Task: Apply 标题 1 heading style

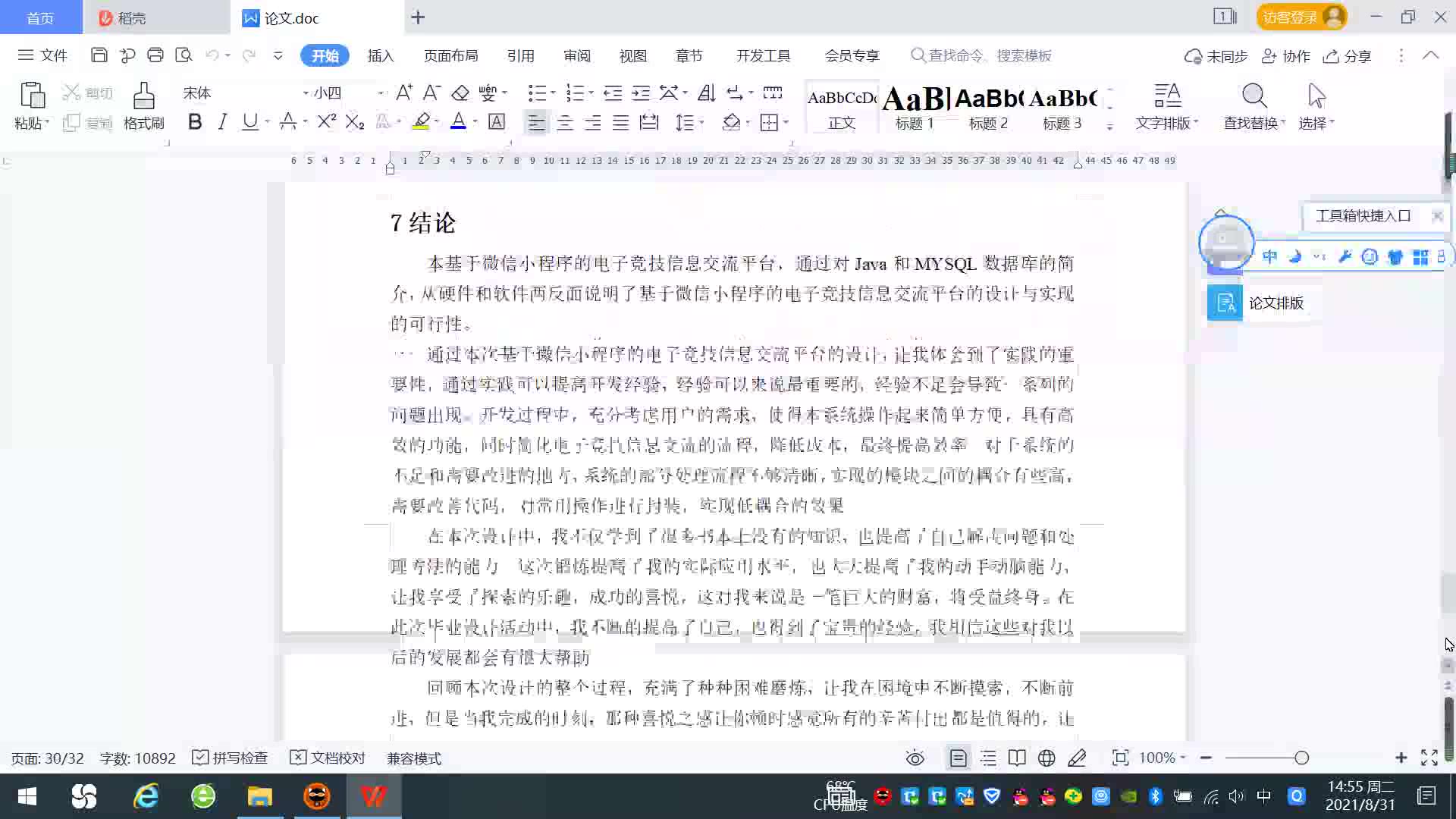Action: pos(915,107)
